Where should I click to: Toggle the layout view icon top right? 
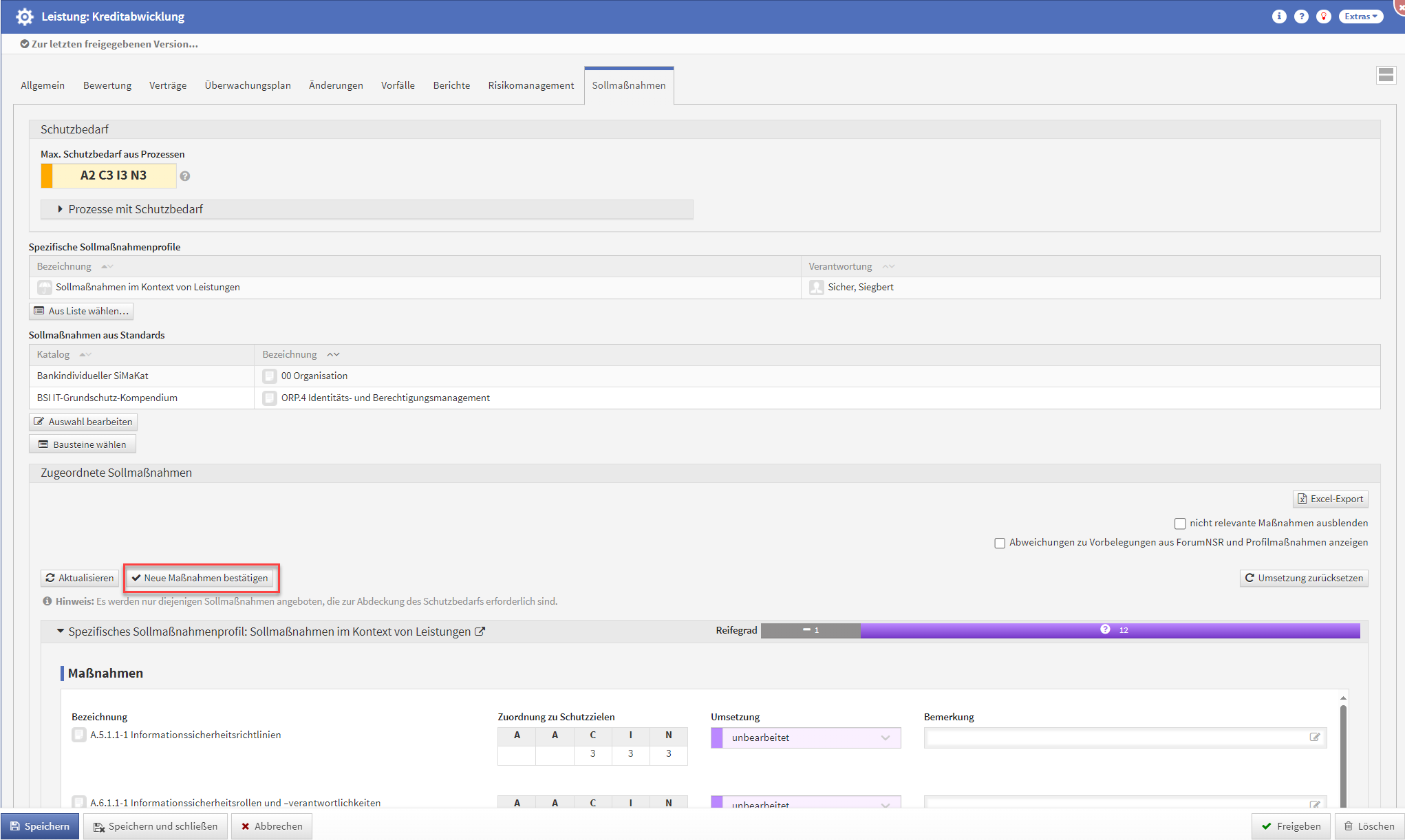(x=1386, y=75)
